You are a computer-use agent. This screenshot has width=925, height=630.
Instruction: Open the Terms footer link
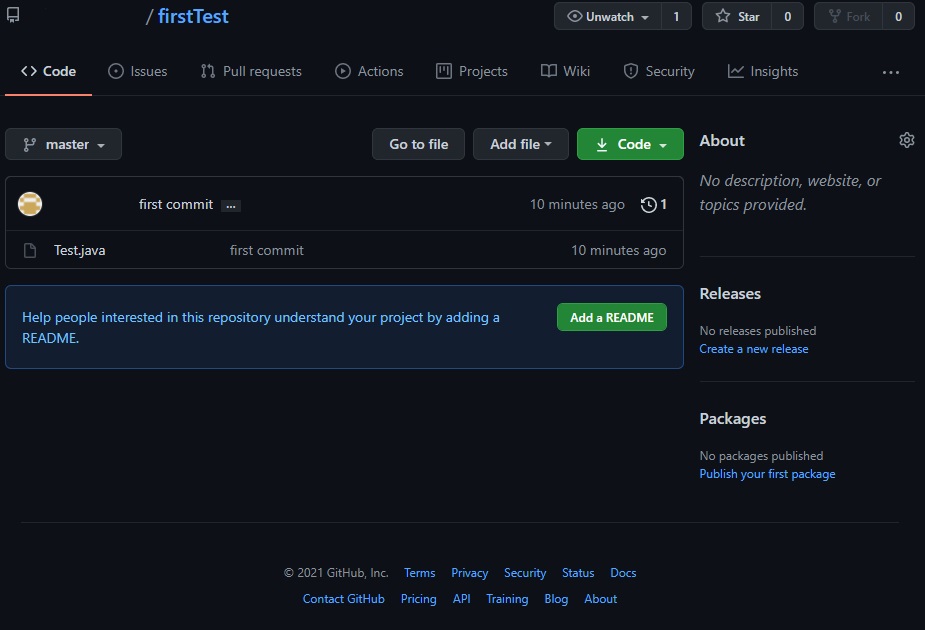pos(419,573)
